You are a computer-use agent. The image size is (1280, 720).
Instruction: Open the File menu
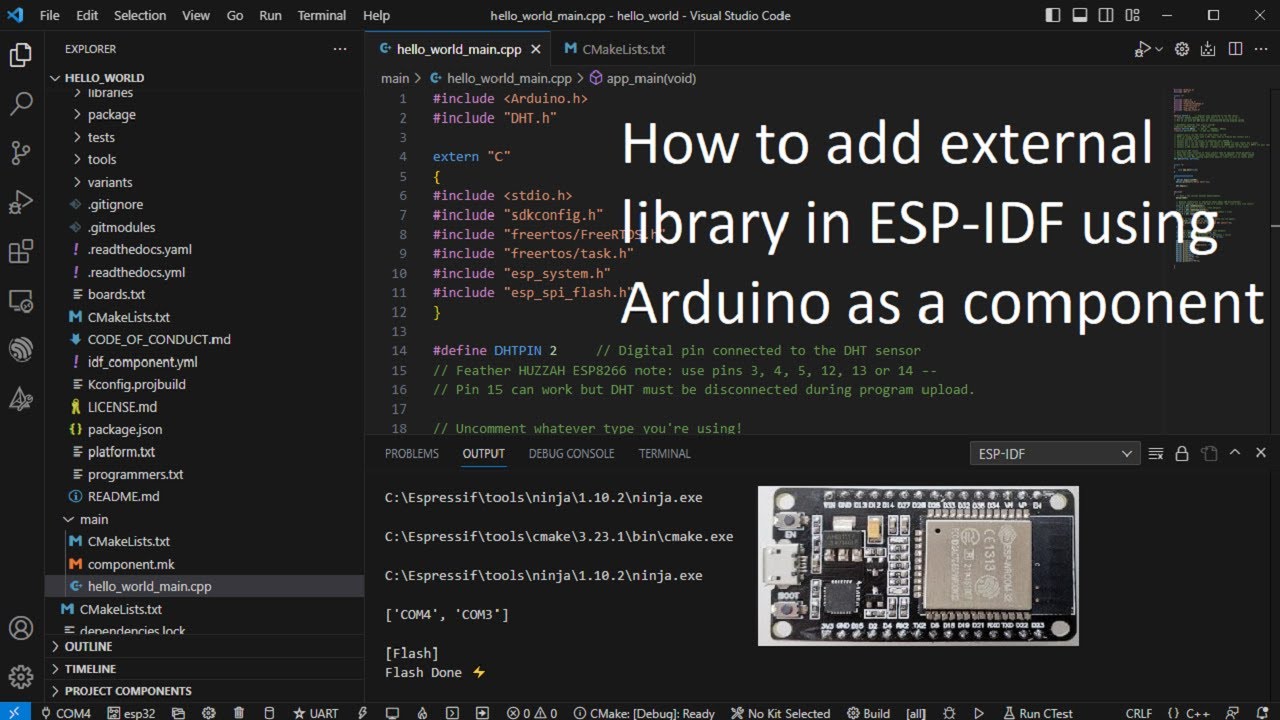pos(49,15)
